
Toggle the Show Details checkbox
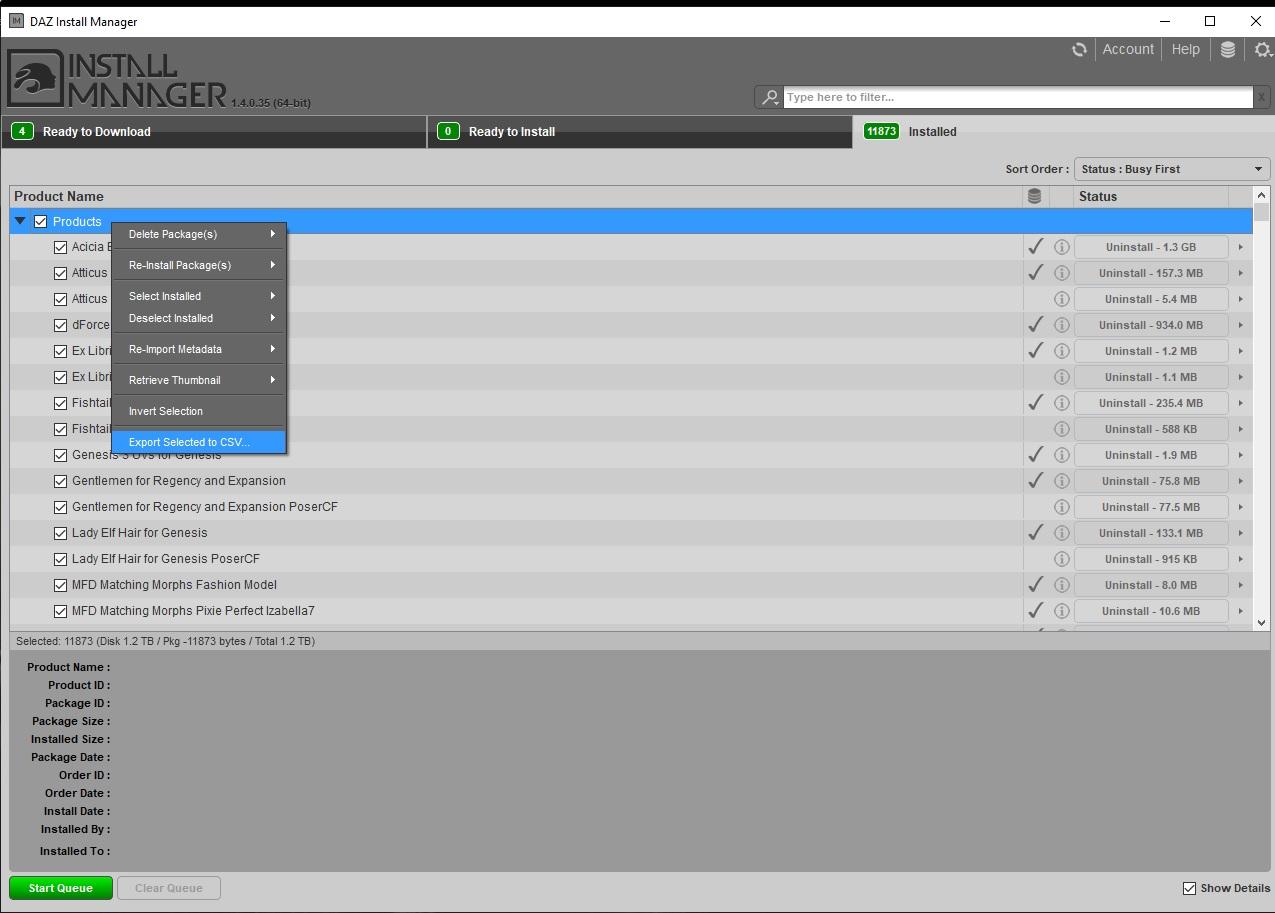point(1189,888)
